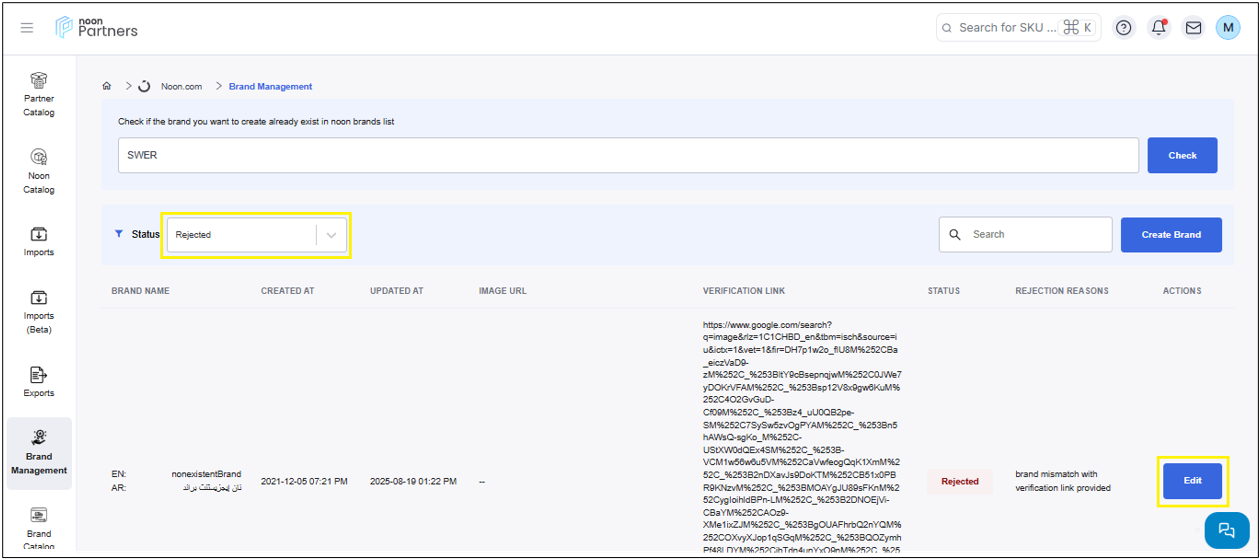Open the notifications bell icon

pos(1159,28)
